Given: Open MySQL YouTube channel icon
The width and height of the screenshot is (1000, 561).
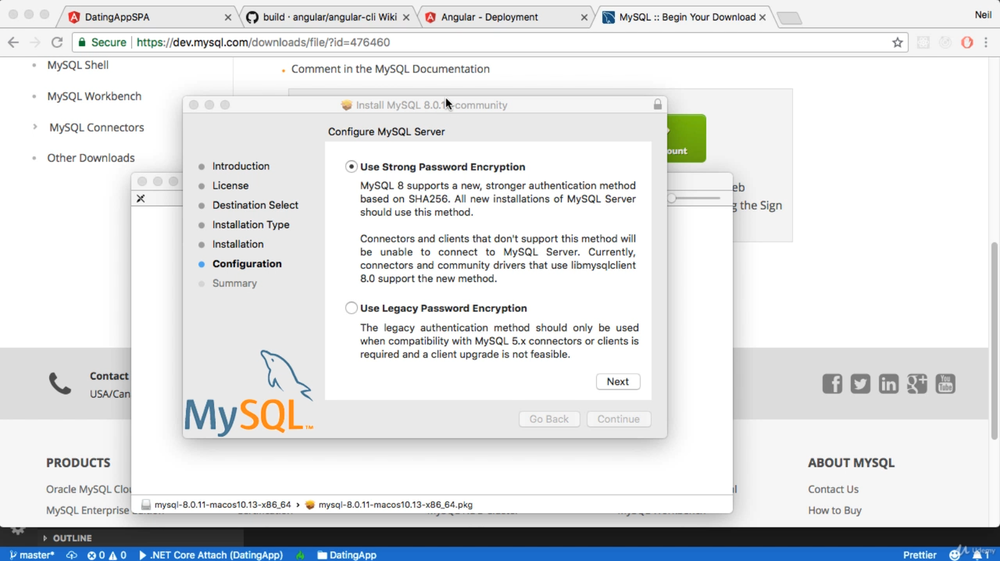Looking at the screenshot, I should tap(945, 384).
